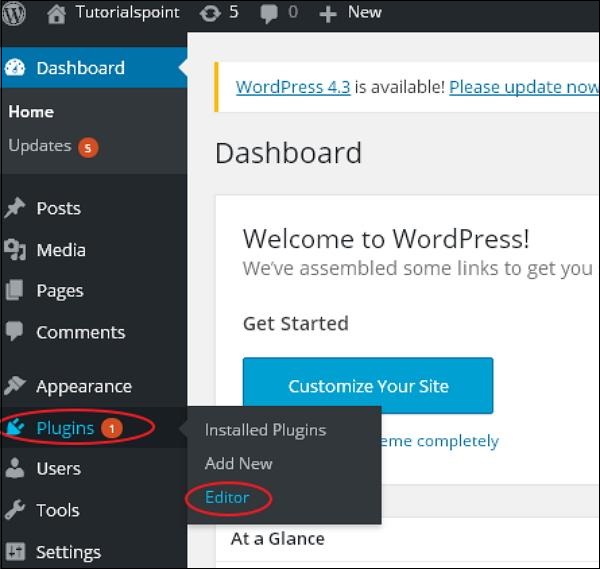Click the Pages icon in sidebar
600x569 pixels.
[15, 290]
